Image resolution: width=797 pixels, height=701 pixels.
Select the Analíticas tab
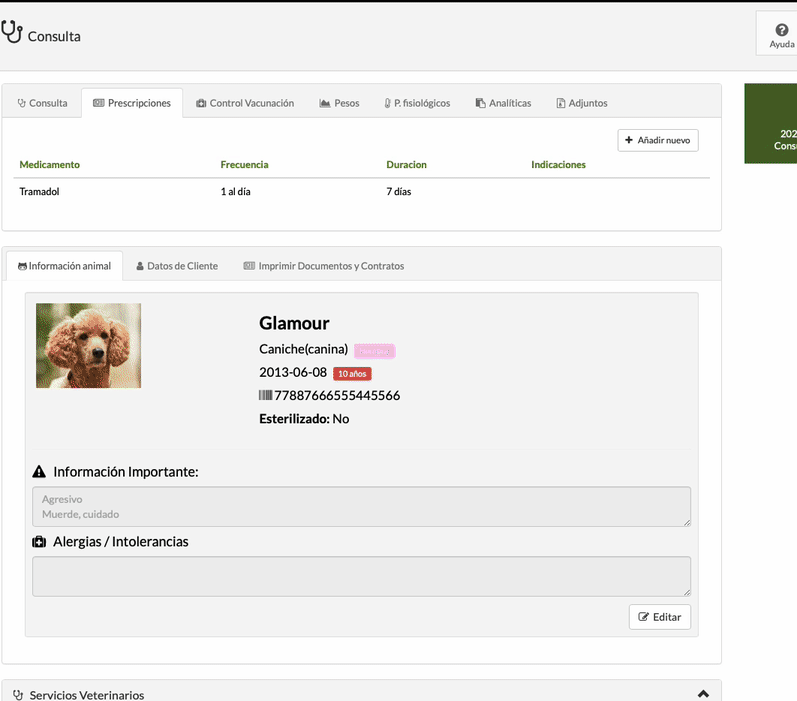(x=503, y=103)
